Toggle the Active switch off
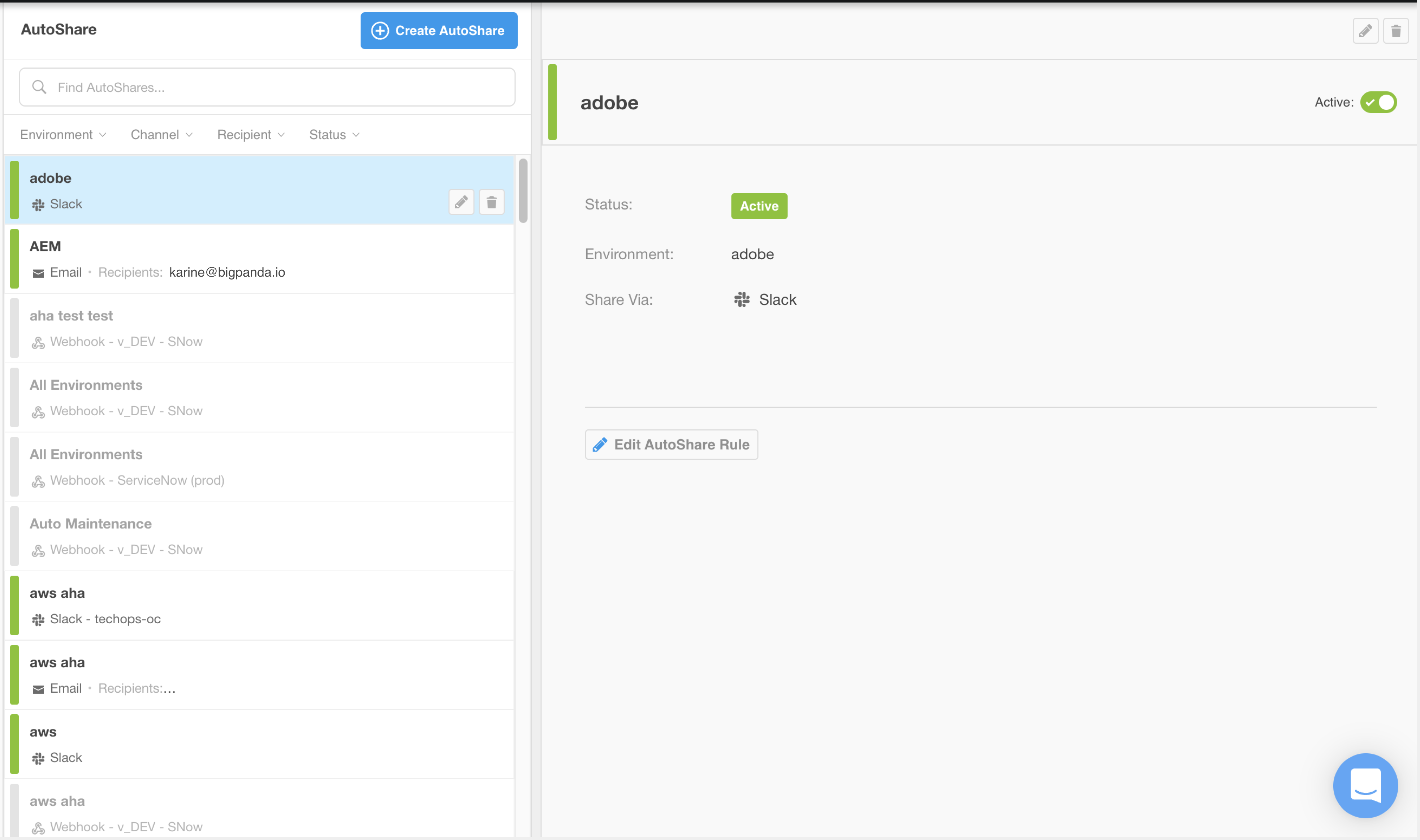This screenshot has width=1420, height=840. [x=1378, y=103]
